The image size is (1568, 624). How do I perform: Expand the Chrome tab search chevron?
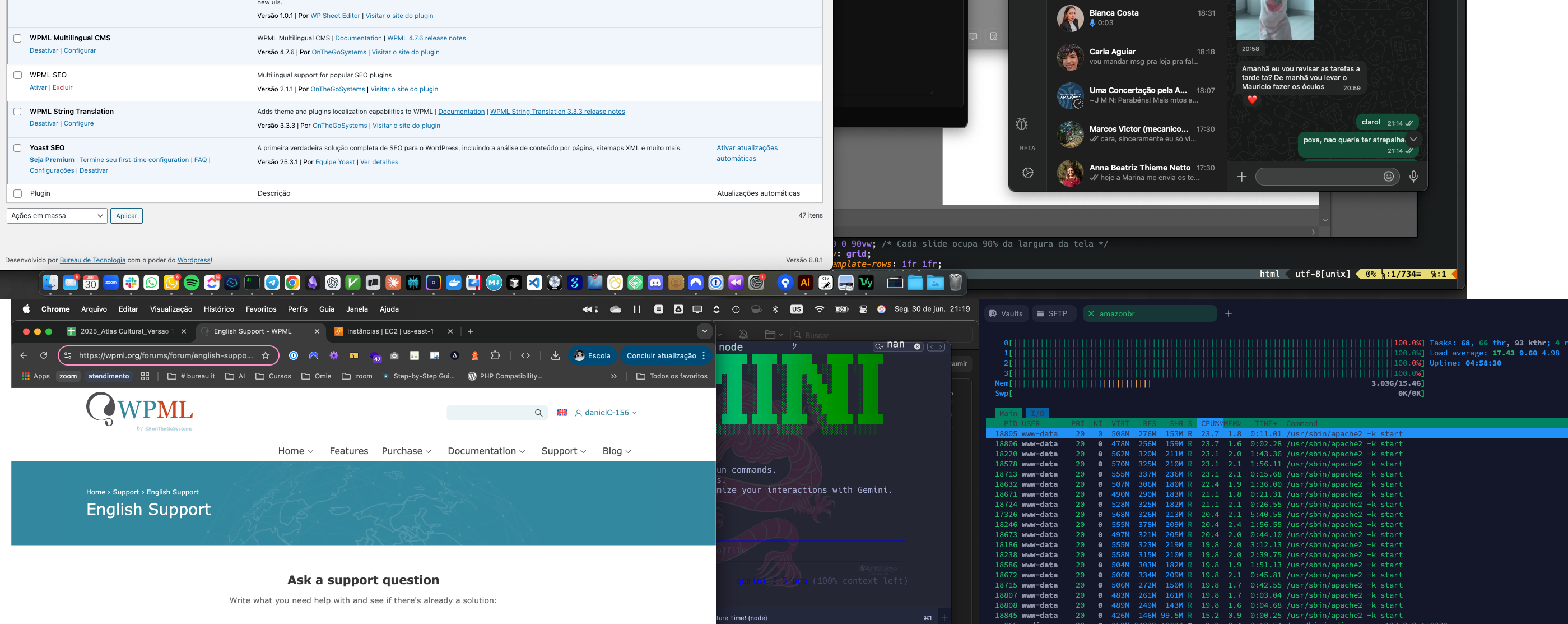[x=704, y=331]
